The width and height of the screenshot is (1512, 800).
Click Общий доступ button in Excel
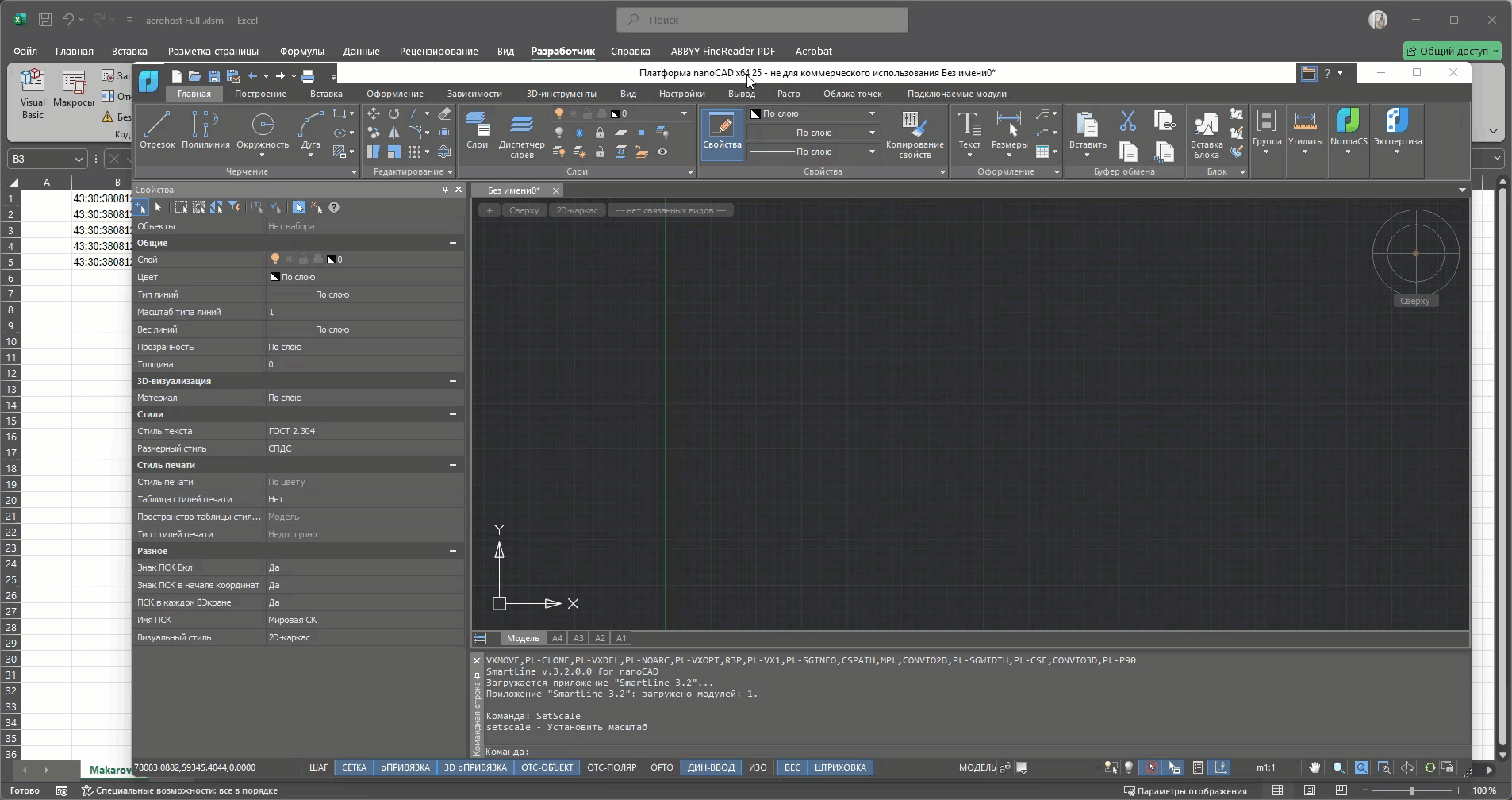pos(1453,51)
